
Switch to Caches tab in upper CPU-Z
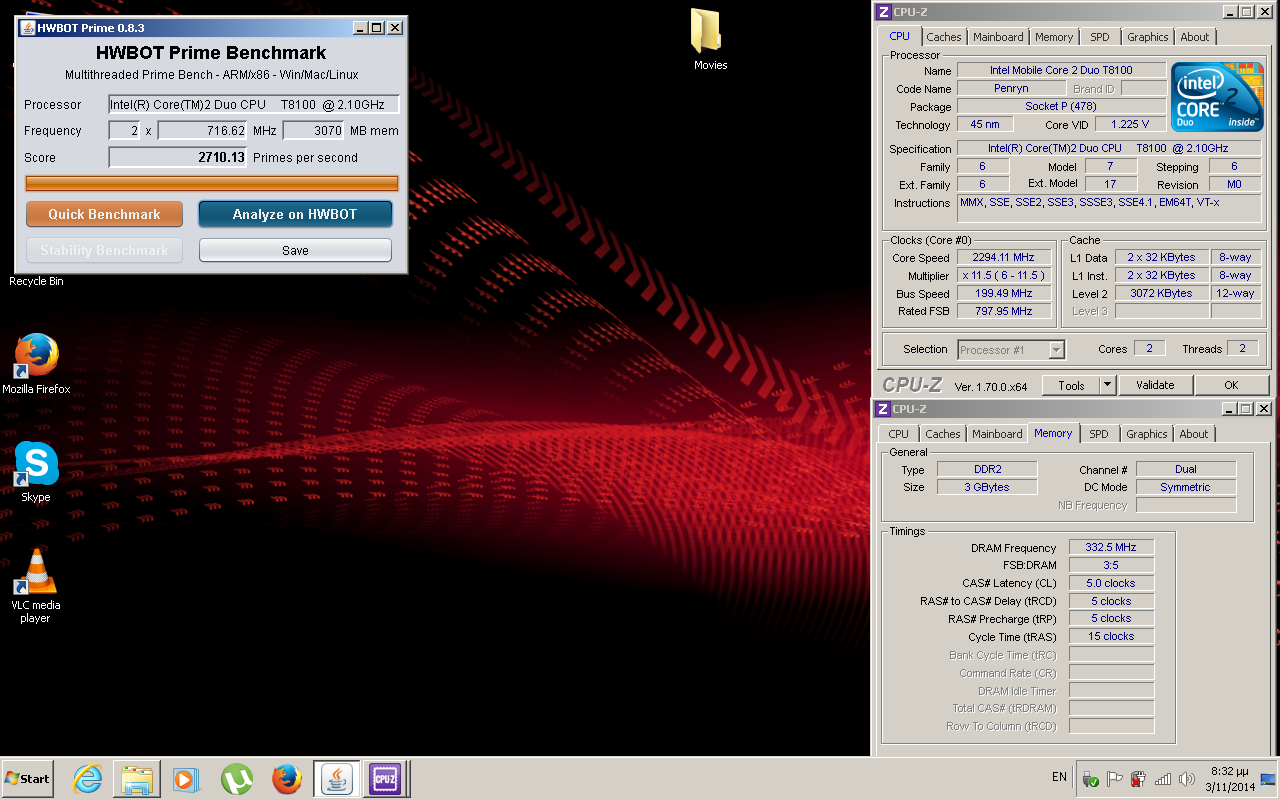pos(943,37)
